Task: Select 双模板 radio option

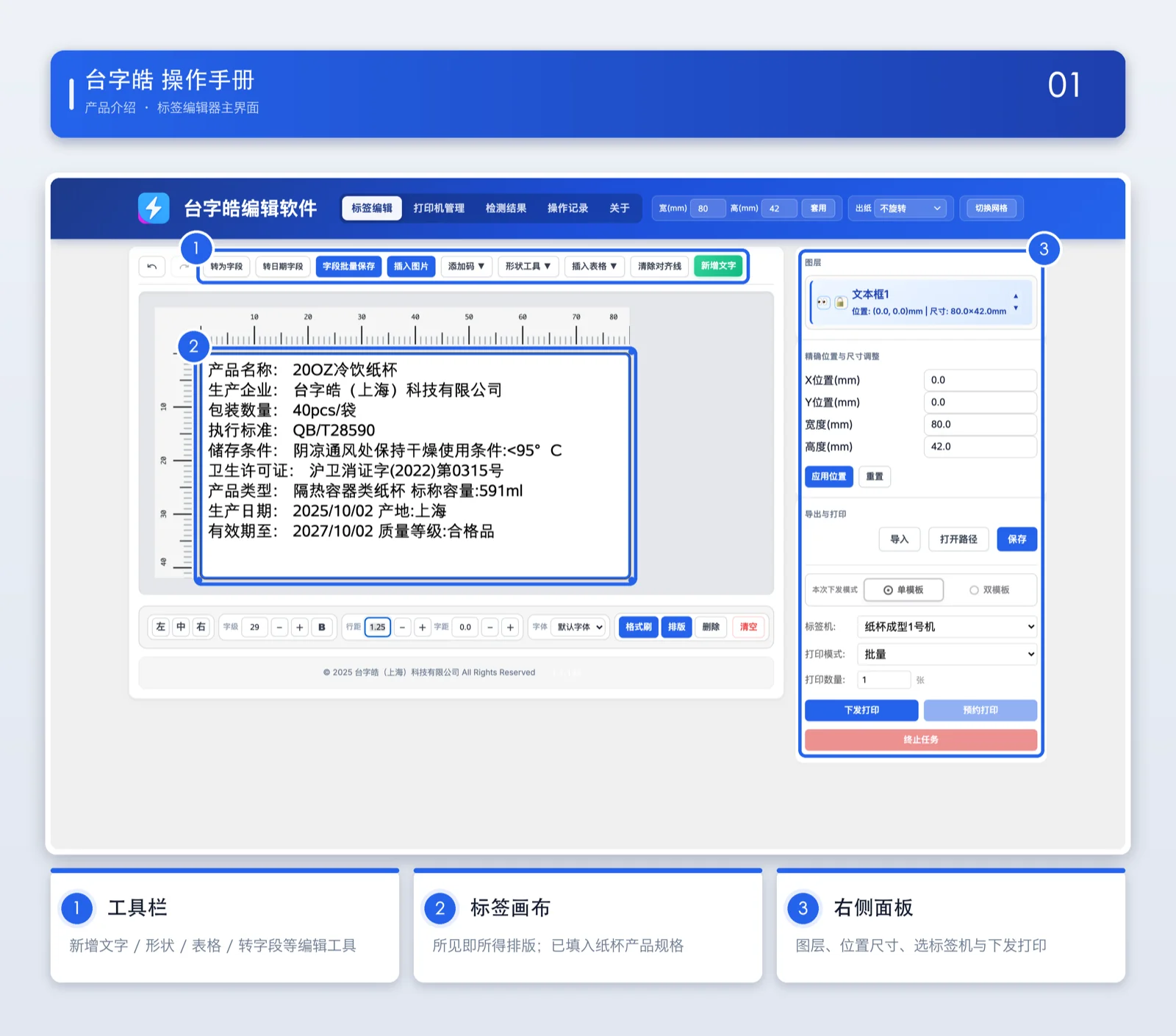Action: click(x=989, y=590)
